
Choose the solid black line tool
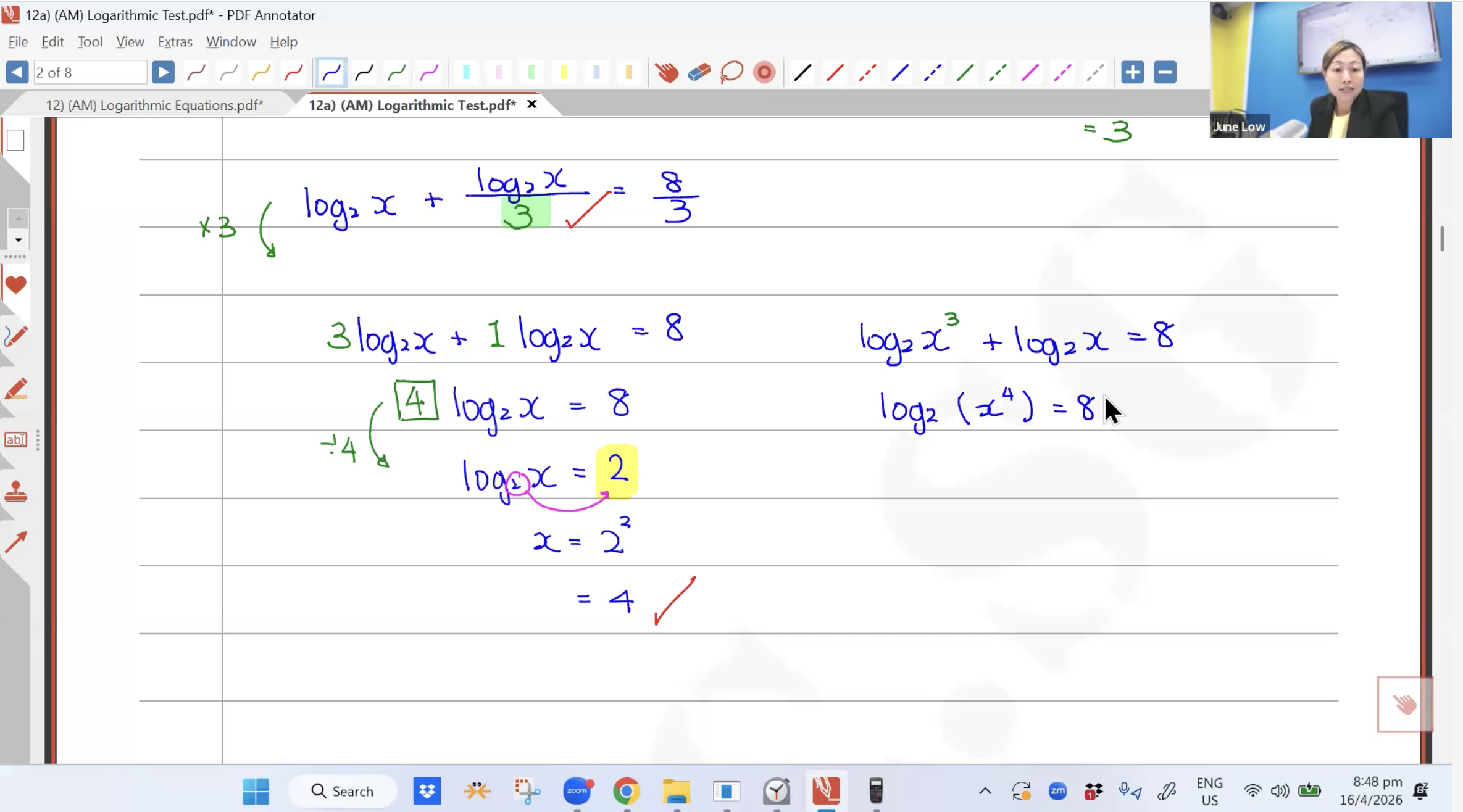(802, 73)
